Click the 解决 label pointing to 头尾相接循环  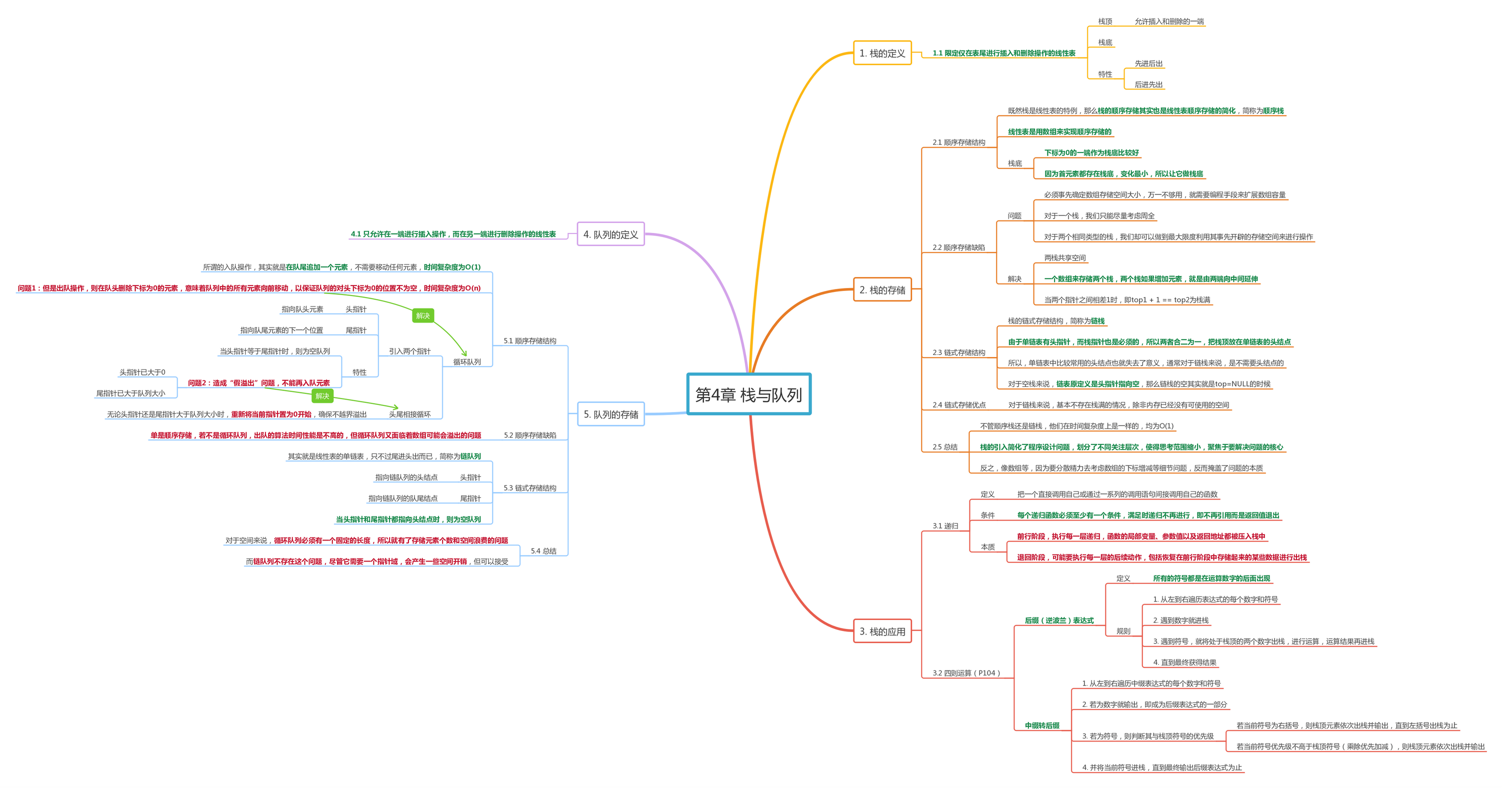tap(322, 396)
